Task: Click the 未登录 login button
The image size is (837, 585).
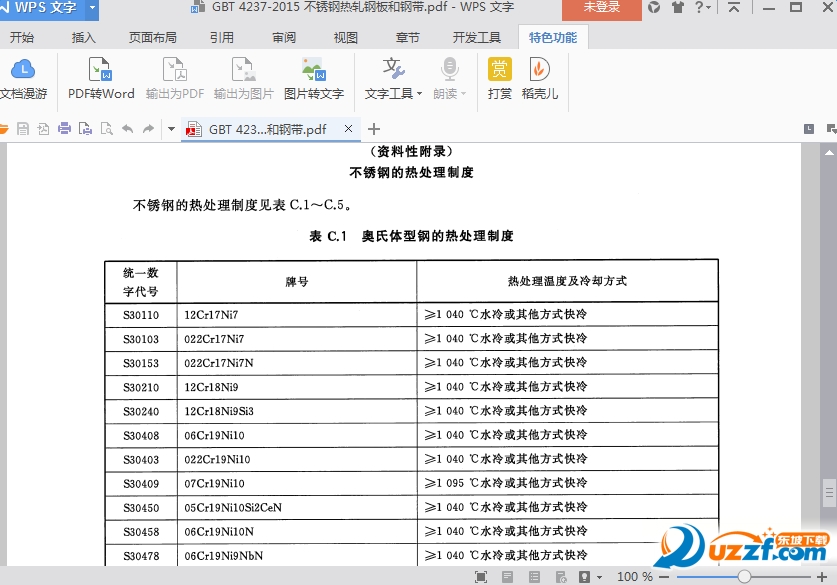Action: click(602, 8)
